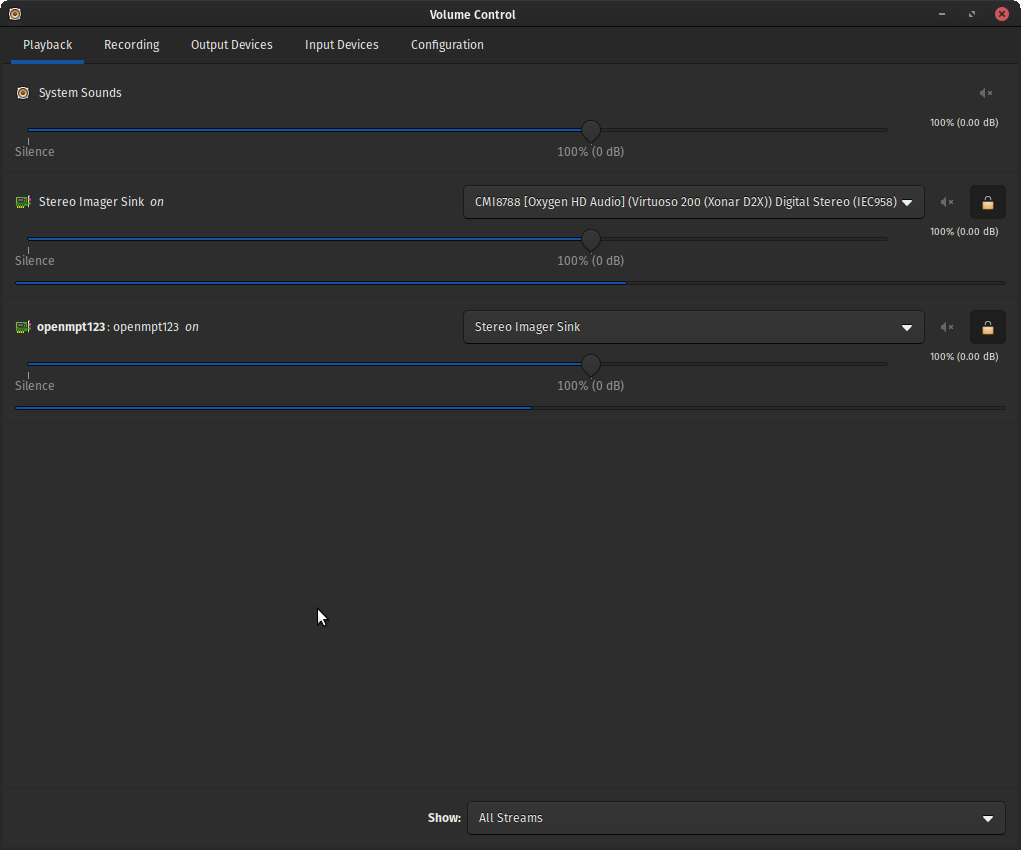Click the 'Stereo Imager Sink on' stream label
Screen dimensions: 1021x850
click(101, 202)
